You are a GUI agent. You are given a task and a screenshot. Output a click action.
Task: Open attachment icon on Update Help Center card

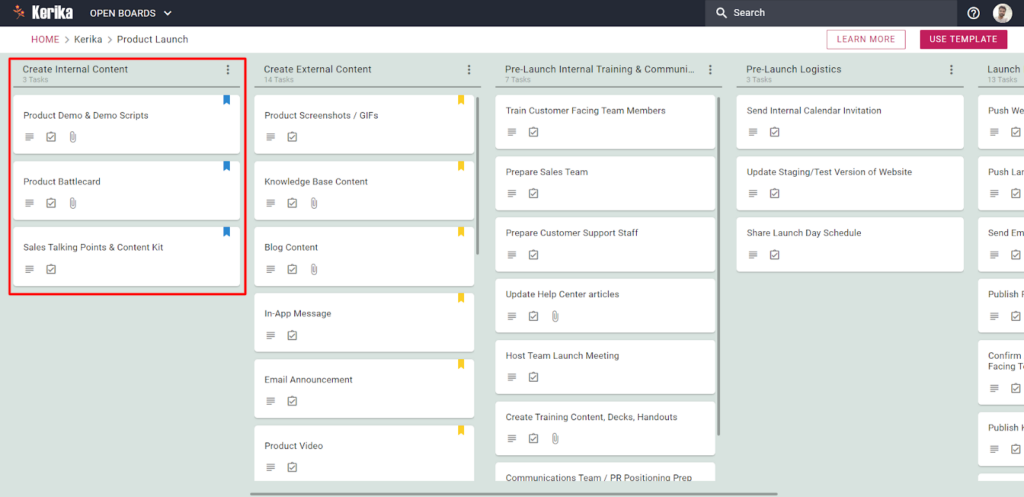click(555, 316)
